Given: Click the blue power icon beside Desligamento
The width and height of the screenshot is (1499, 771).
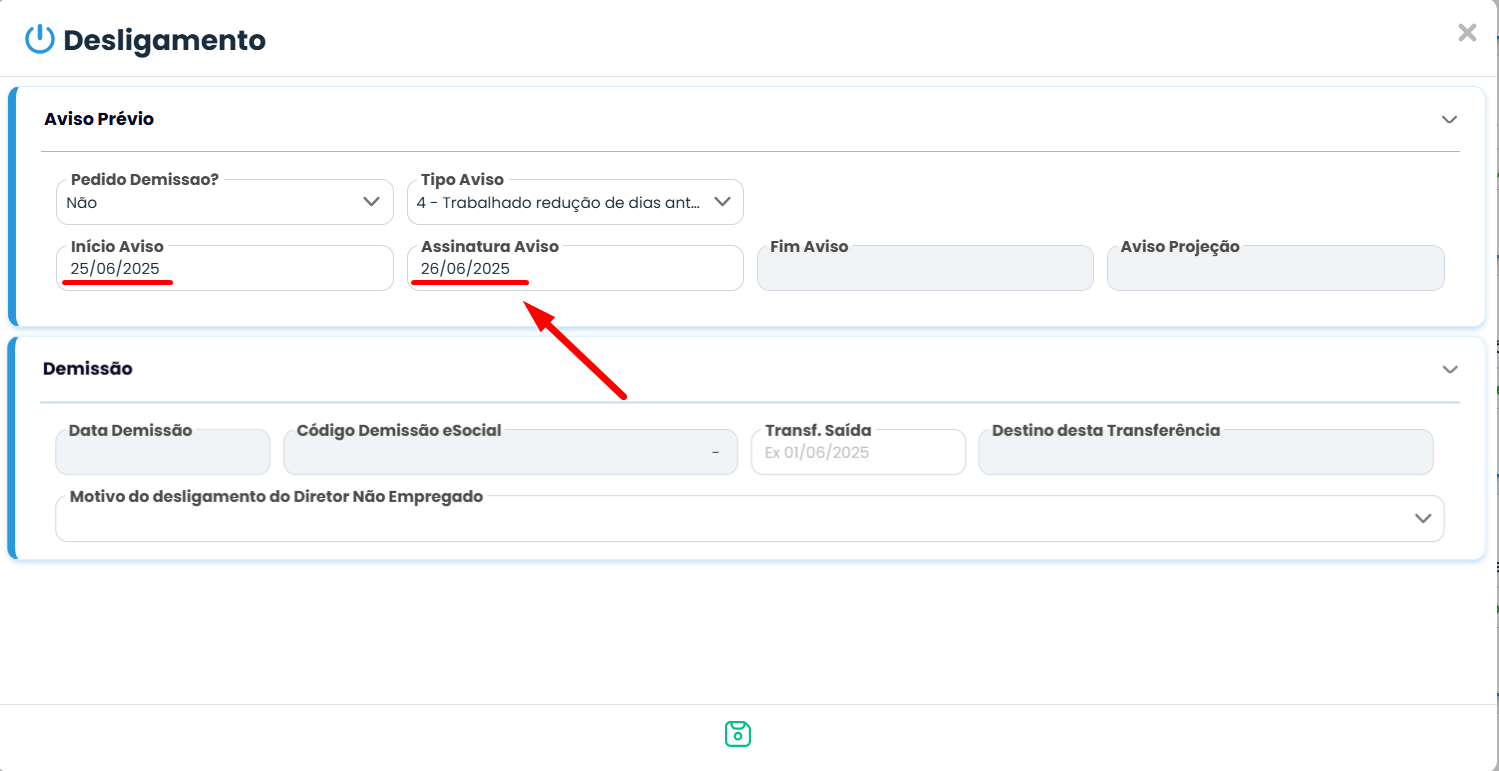Looking at the screenshot, I should pos(39,40).
